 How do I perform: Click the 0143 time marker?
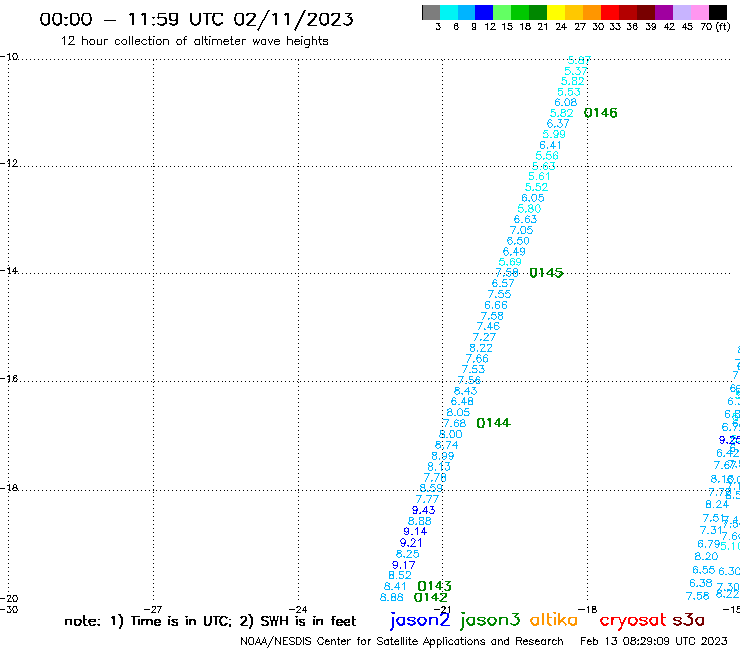pos(435,586)
